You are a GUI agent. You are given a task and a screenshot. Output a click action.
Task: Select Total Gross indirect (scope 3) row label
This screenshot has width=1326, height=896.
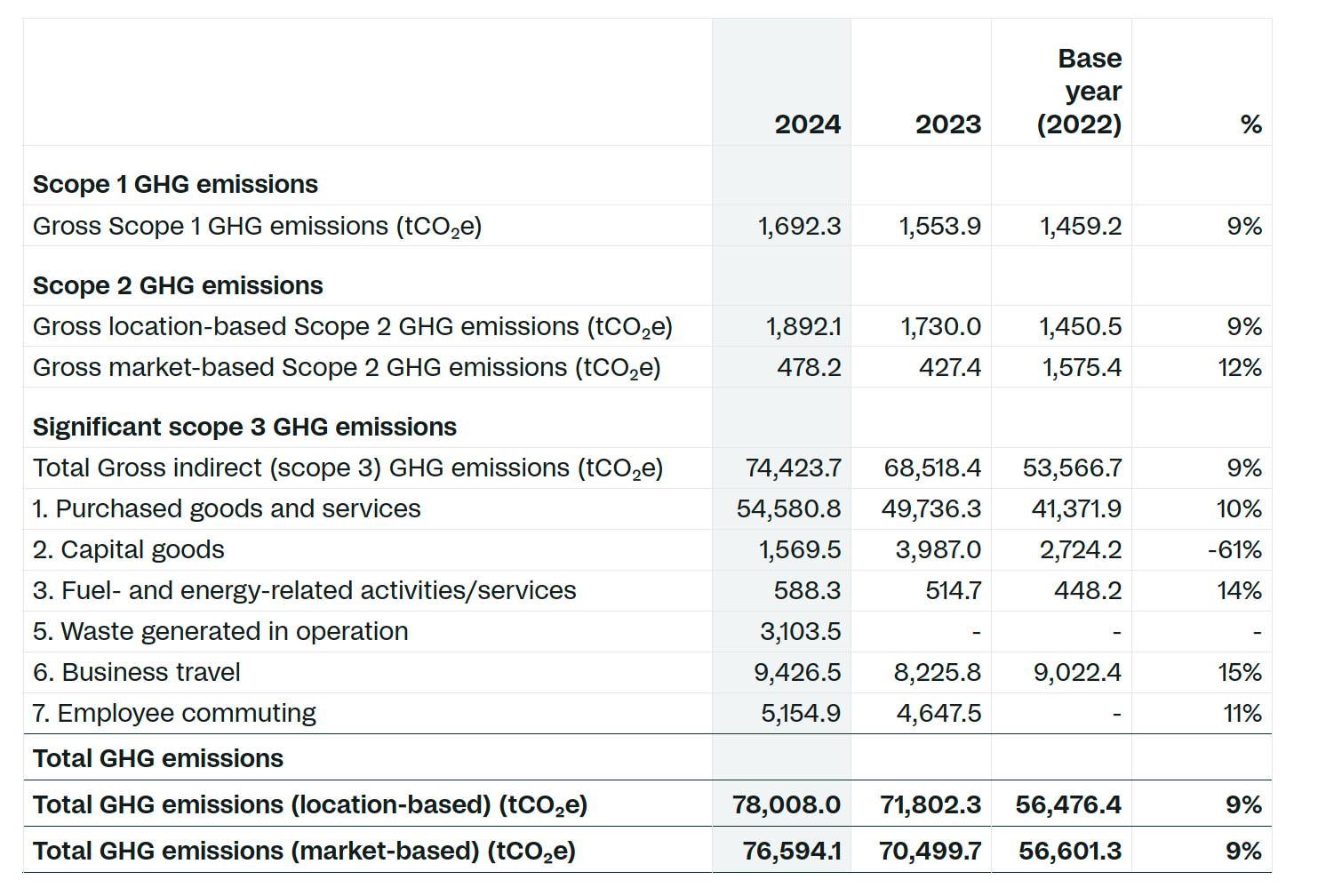coord(347,468)
